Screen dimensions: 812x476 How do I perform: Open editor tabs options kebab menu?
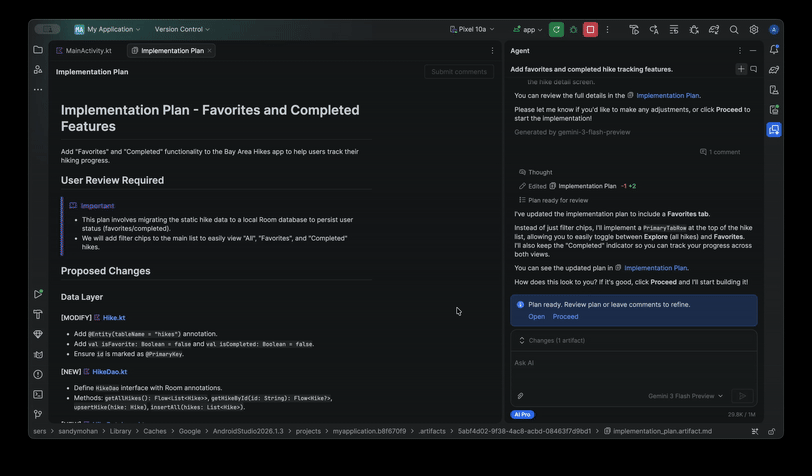click(x=492, y=51)
